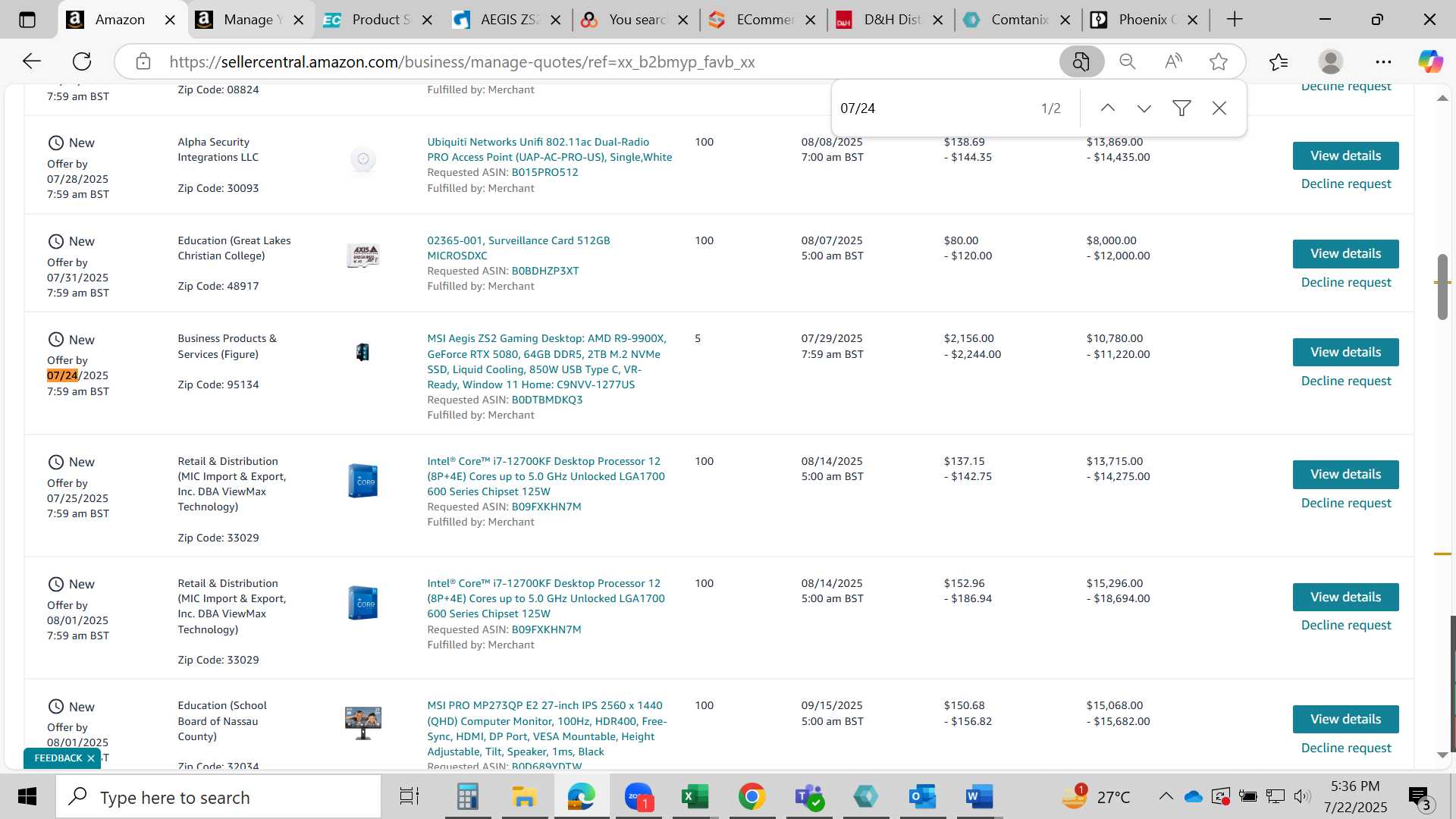Launch the Copilot sidebar icon
Screen dimensions: 1456x819
point(1431,61)
